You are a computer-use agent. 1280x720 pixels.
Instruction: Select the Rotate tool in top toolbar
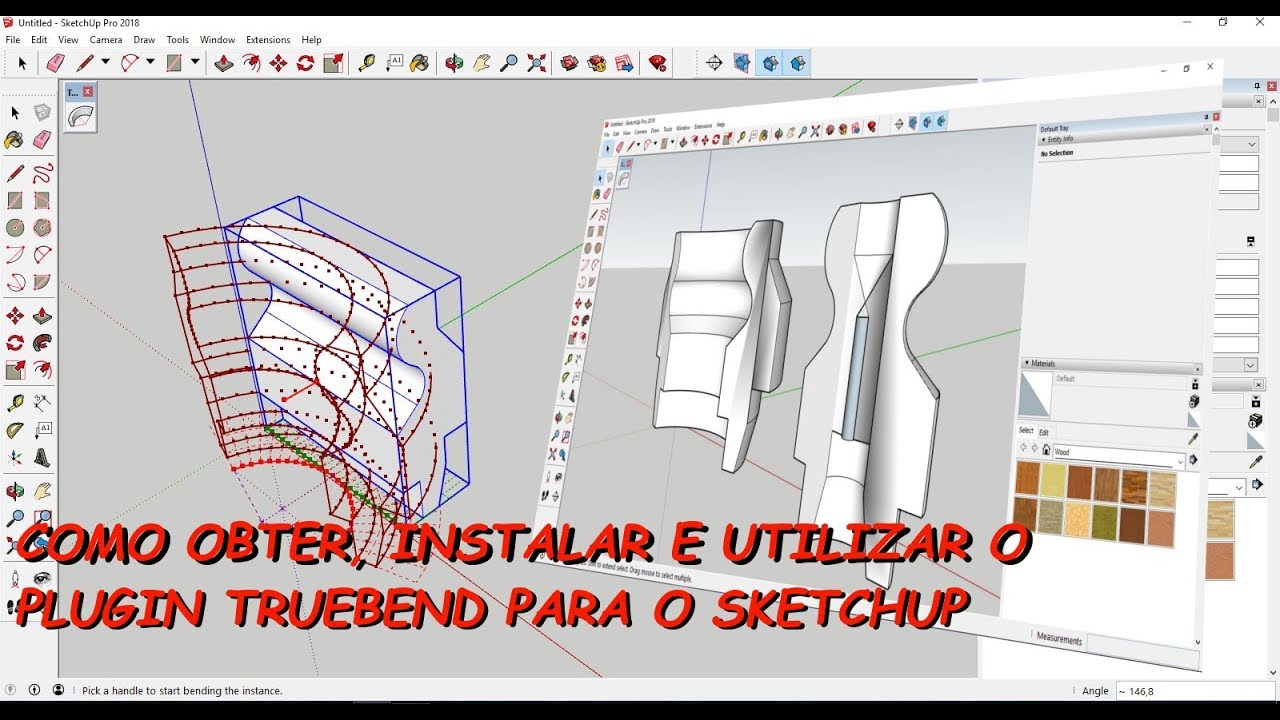(305, 64)
